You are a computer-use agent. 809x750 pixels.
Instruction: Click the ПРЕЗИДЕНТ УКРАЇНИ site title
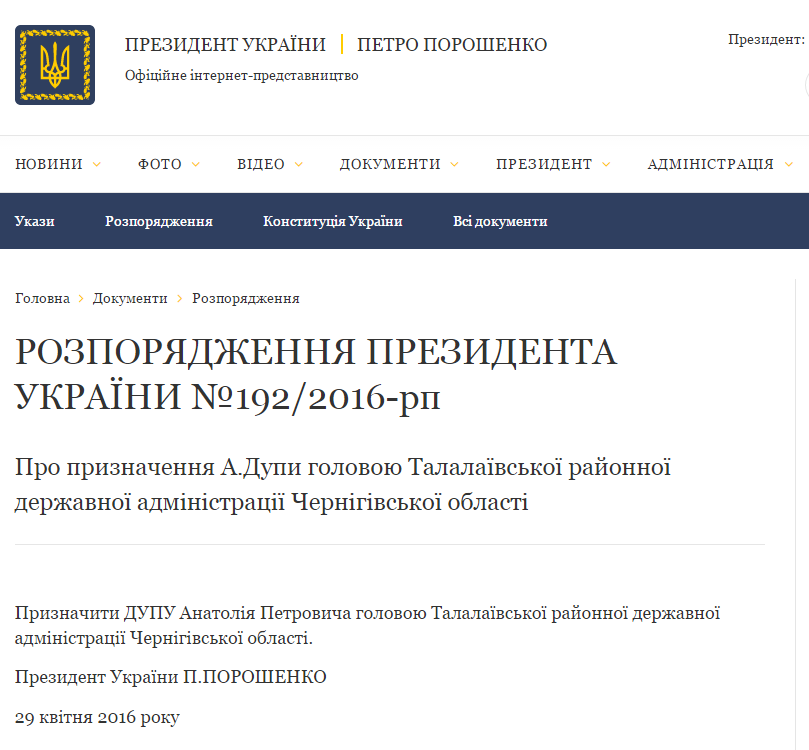(225, 45)
